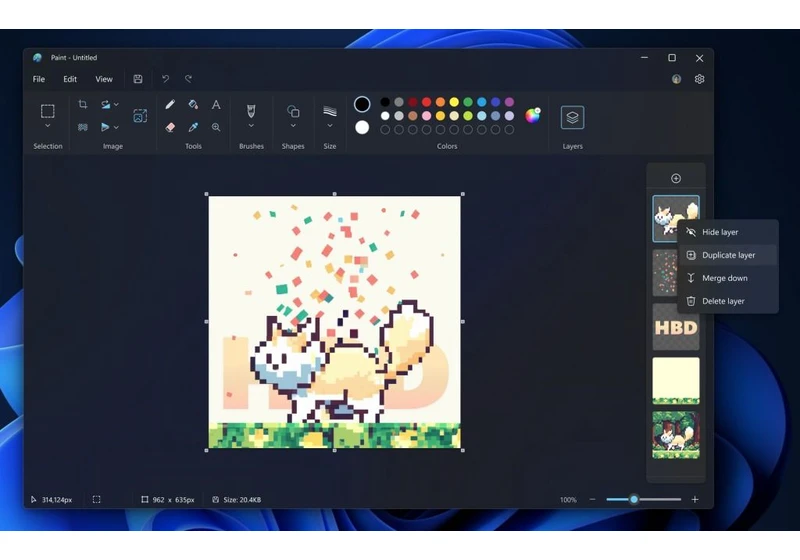Pick the pink color swatch in second row
Screen dimensions: 800x560
[427, 116]
